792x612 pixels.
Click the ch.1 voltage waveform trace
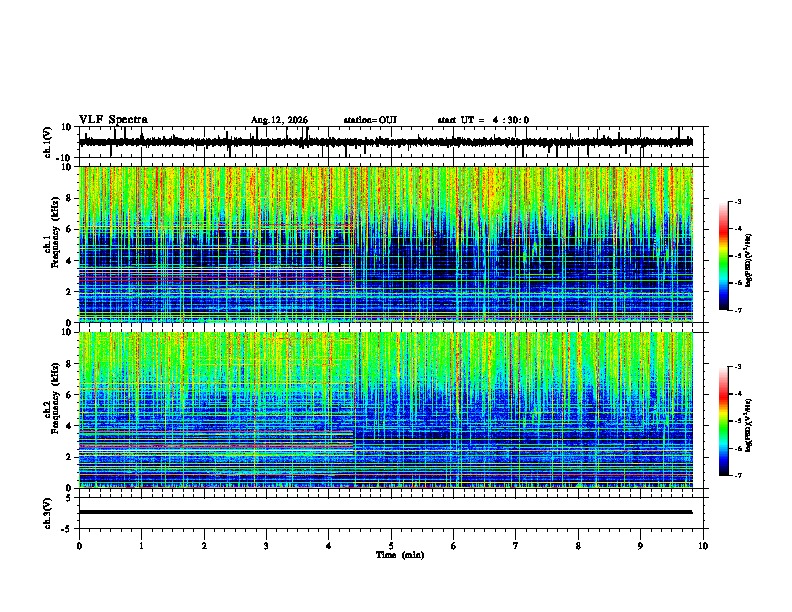click(x=385, y=142)
